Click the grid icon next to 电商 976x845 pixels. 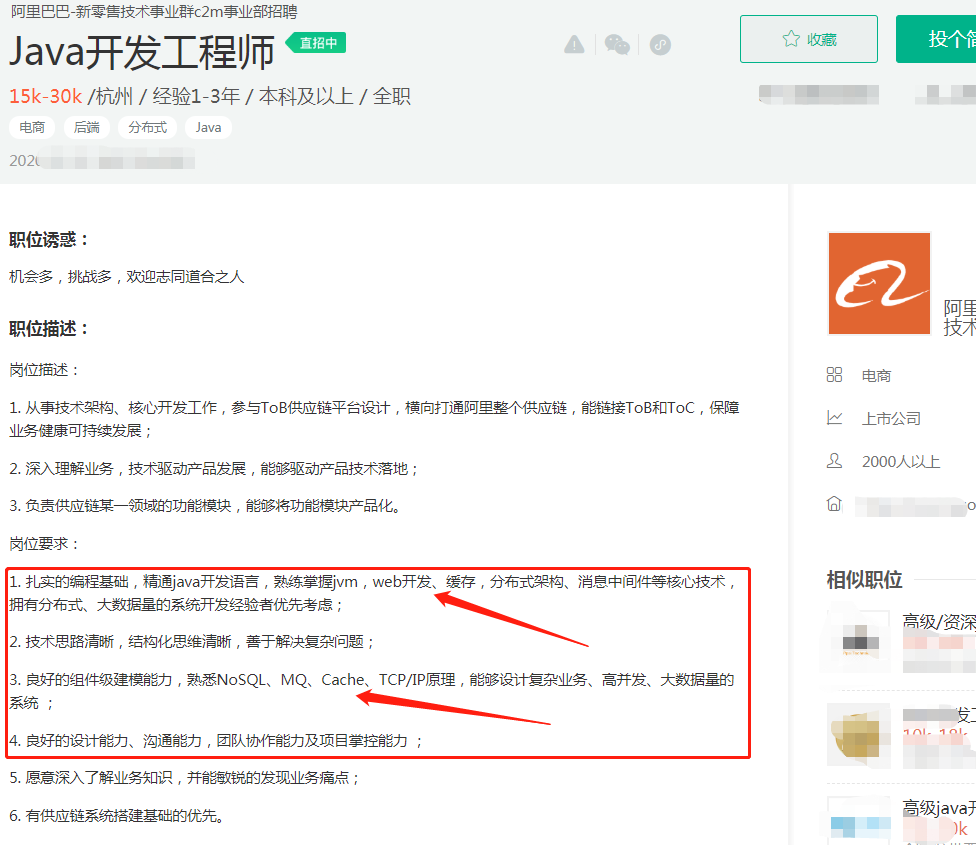click(835, 375)
